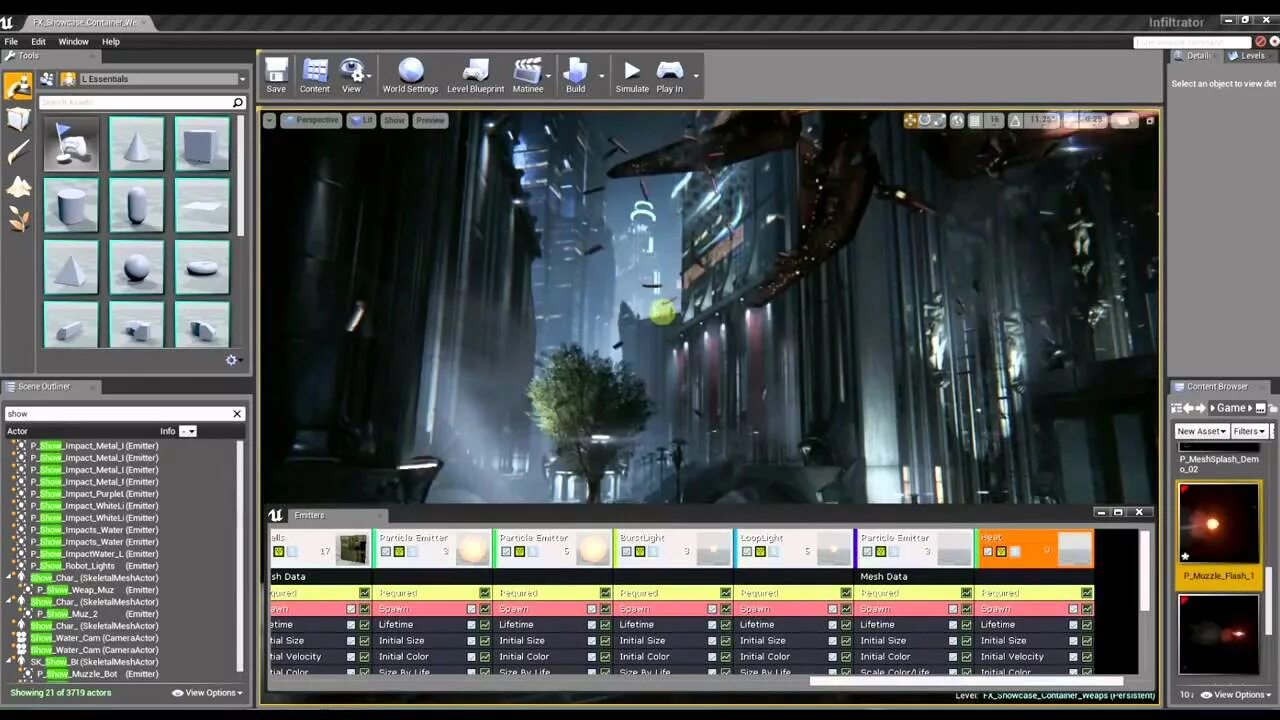Click the Search Assets input field
The width and height of the screenshot is (1280, 720).
(134, 102)
